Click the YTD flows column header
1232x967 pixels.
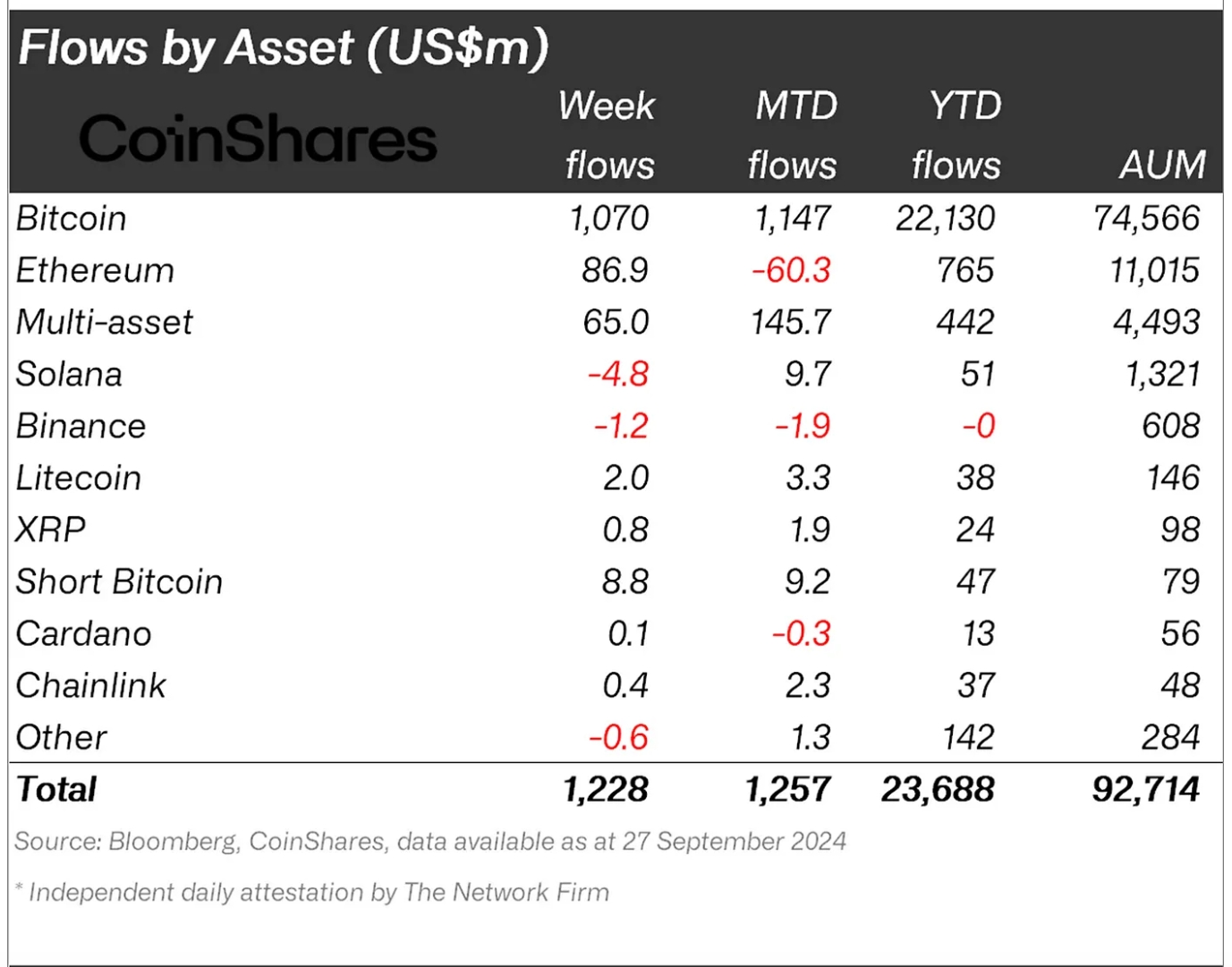point(956,135)
